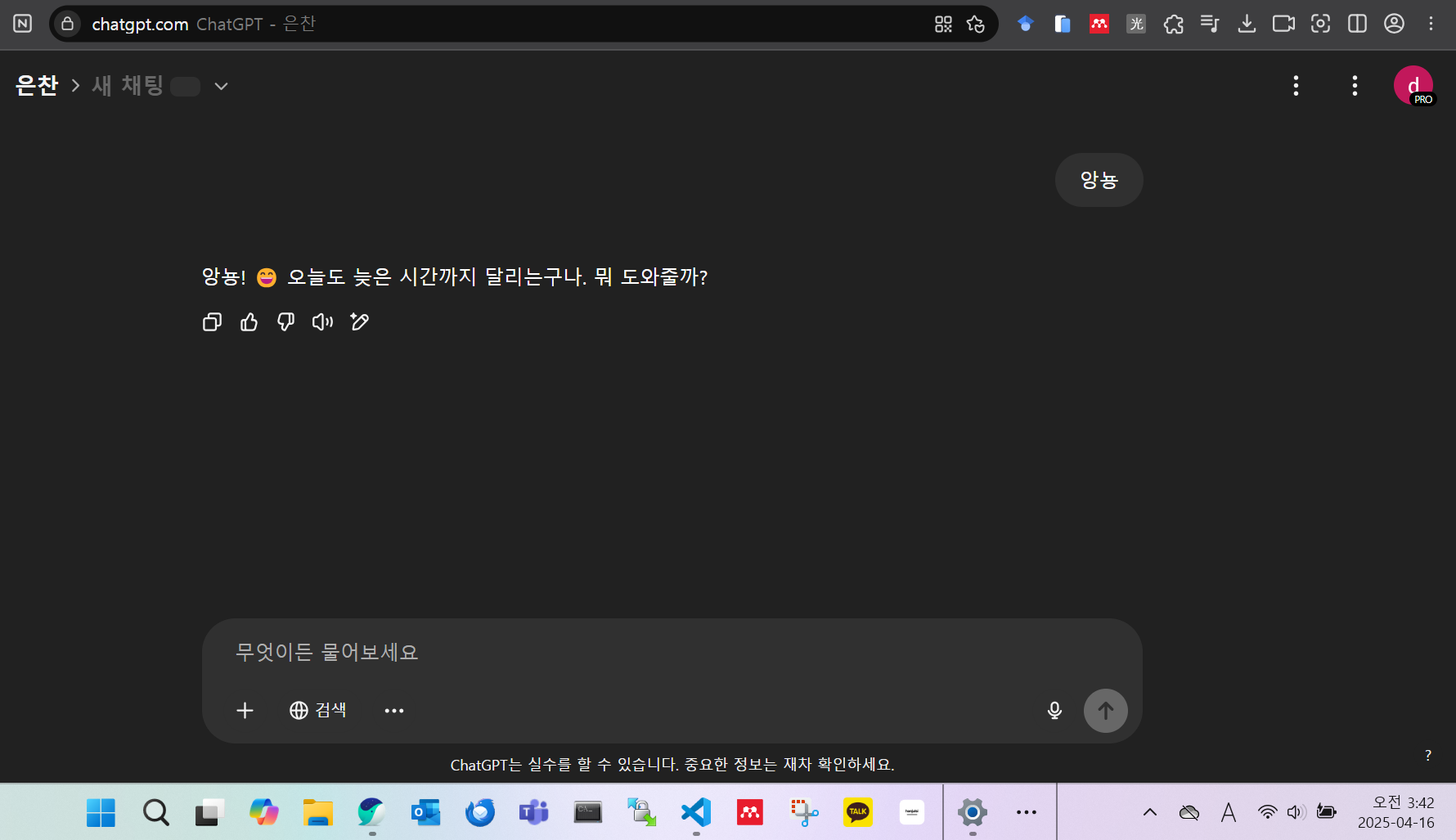The image size is (1456, 840).
Task: Open Wi-Fi network settings in tray
Action: [x=1267, y=812]
